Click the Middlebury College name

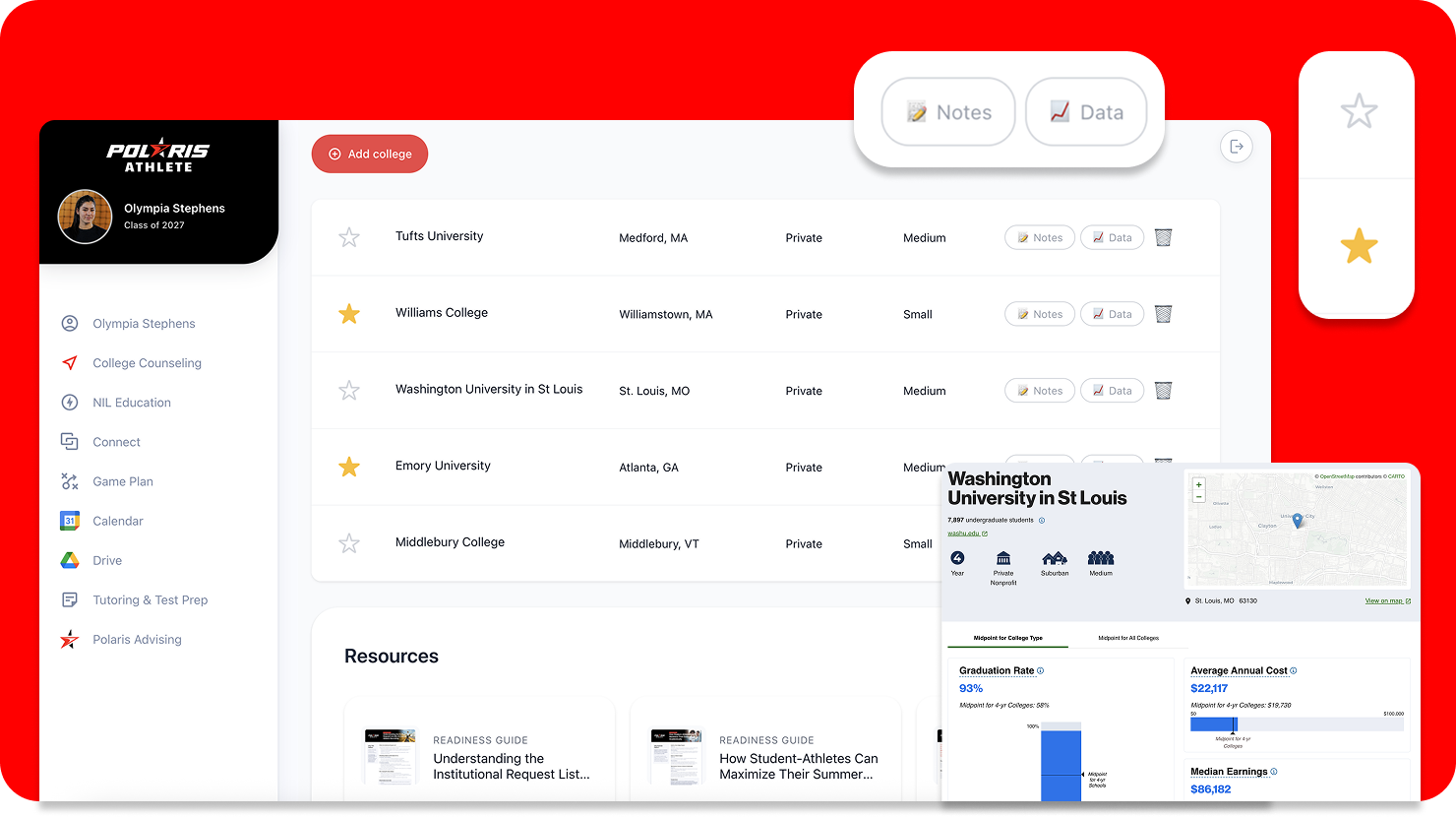450,542
